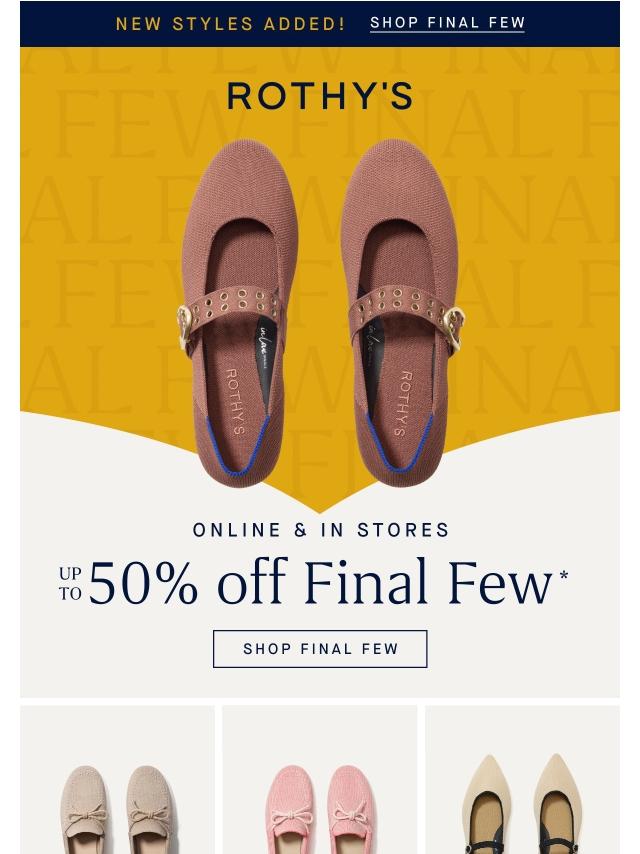Open the ROTHY'S logo at top

click(x=320, y=96)
